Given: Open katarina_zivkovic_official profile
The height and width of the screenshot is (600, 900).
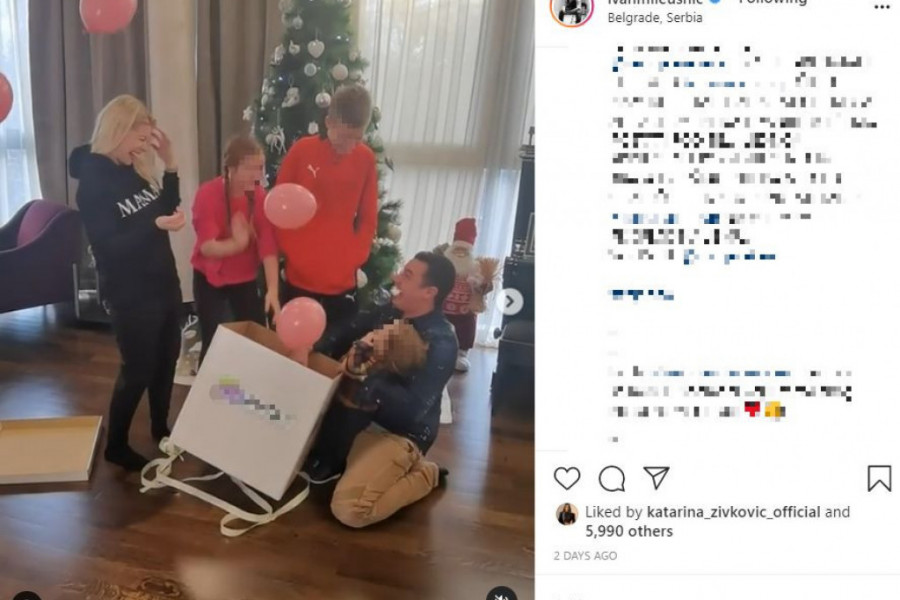Looking at the screenshot, I should (x=733, y=512).
